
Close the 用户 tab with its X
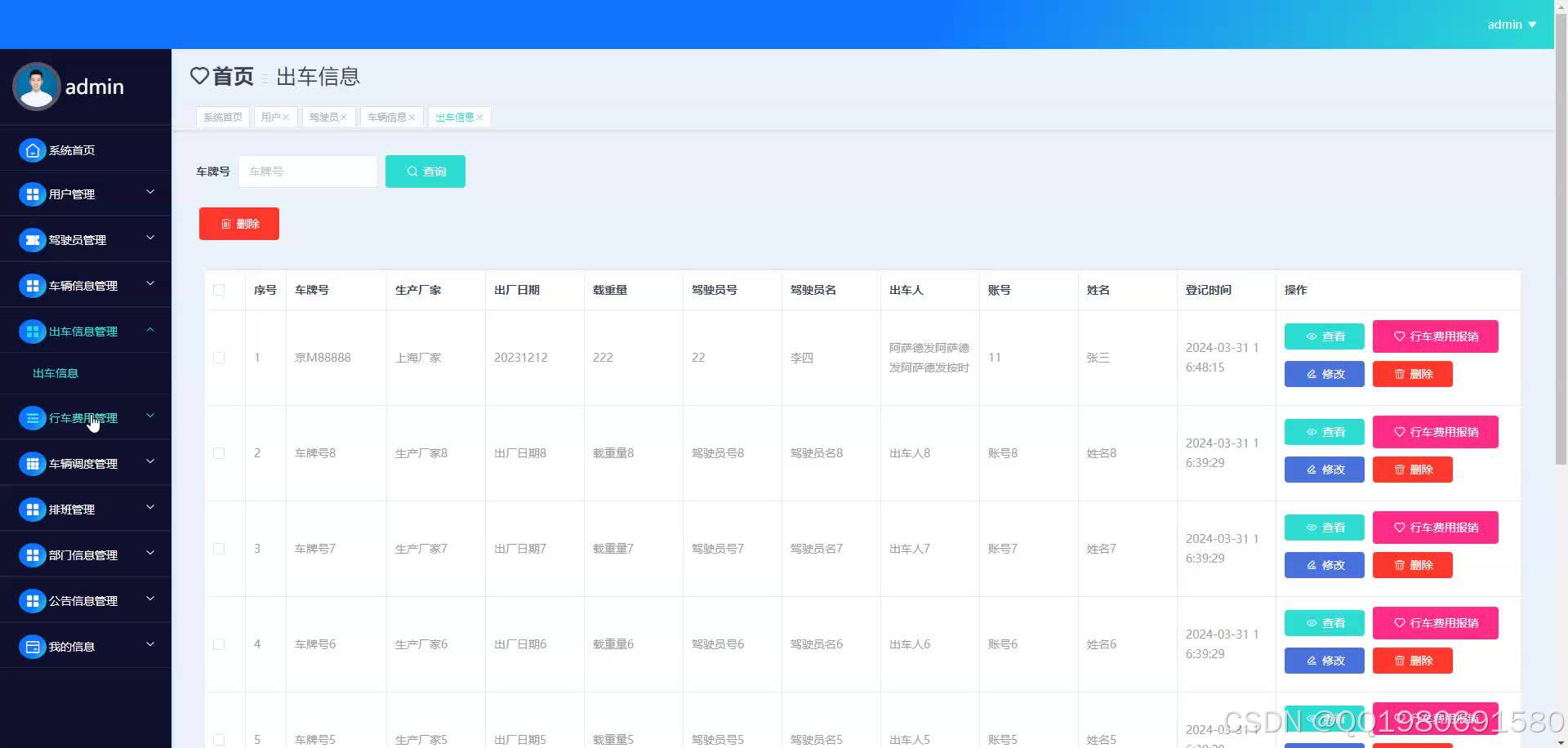click(286, 118)
